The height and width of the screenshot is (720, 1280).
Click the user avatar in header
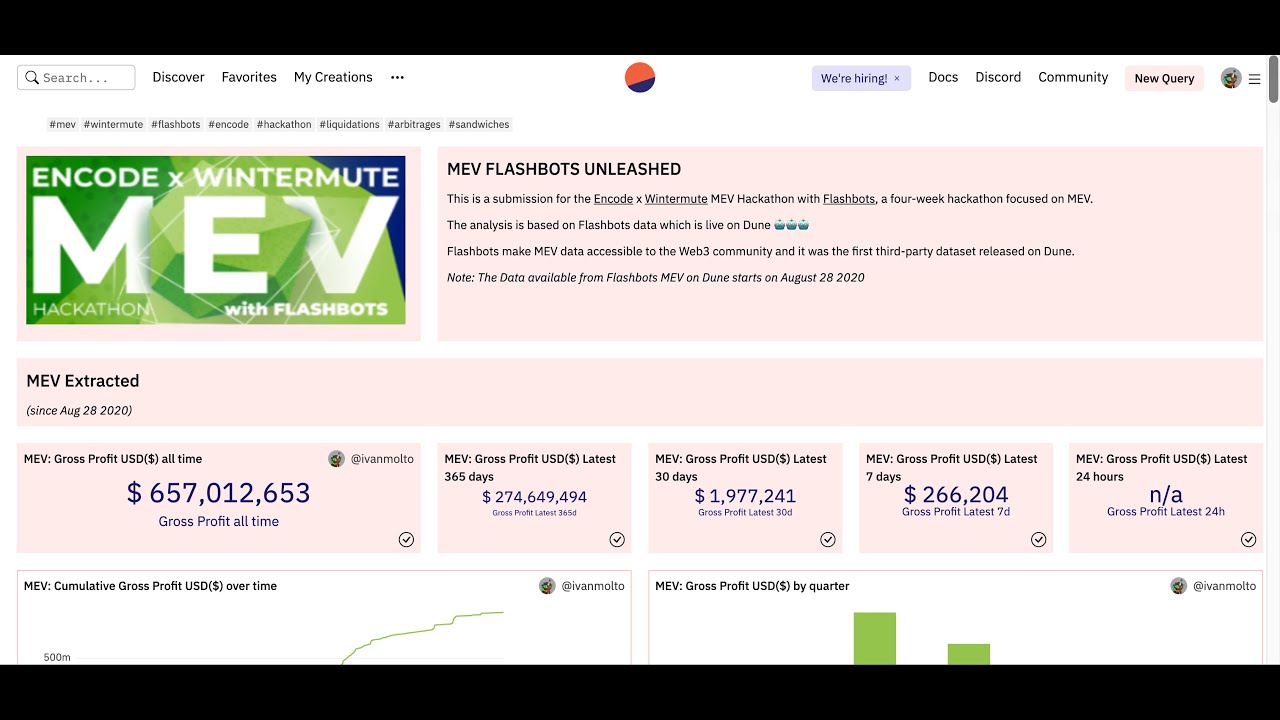1231,78
